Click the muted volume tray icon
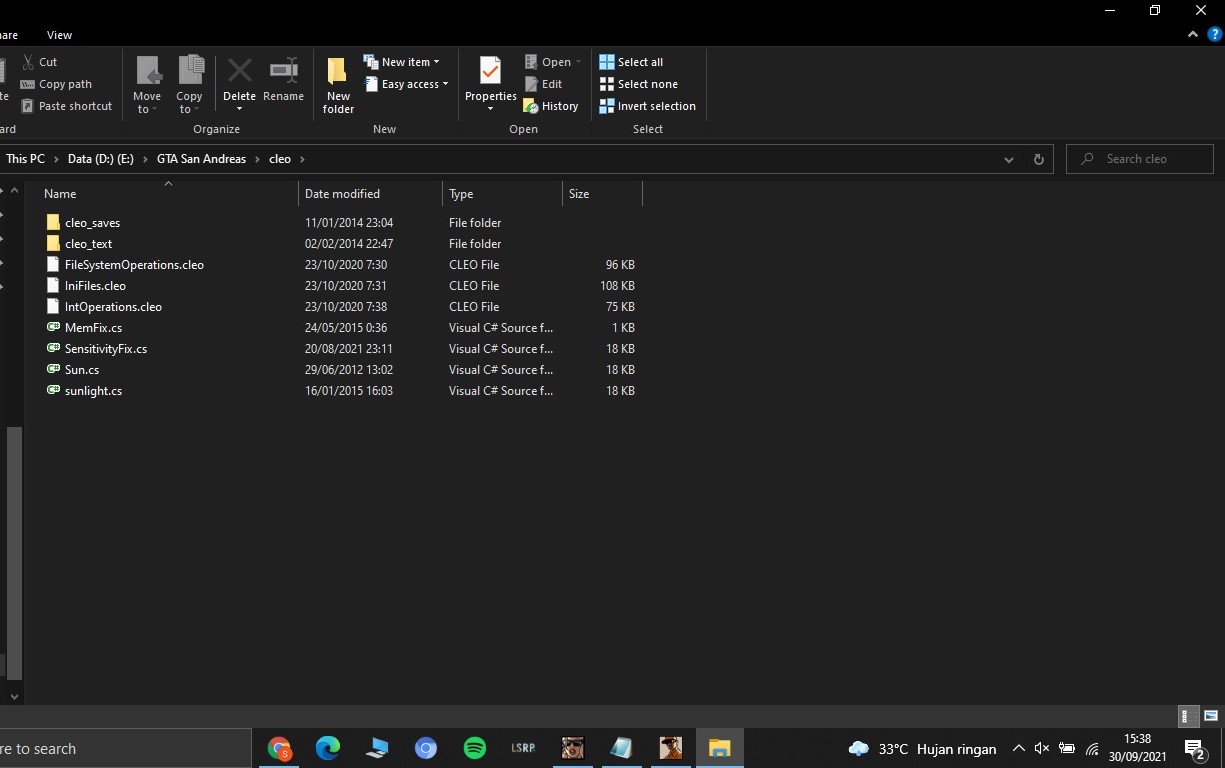The image size is (1225, 768). [1042, 749]
